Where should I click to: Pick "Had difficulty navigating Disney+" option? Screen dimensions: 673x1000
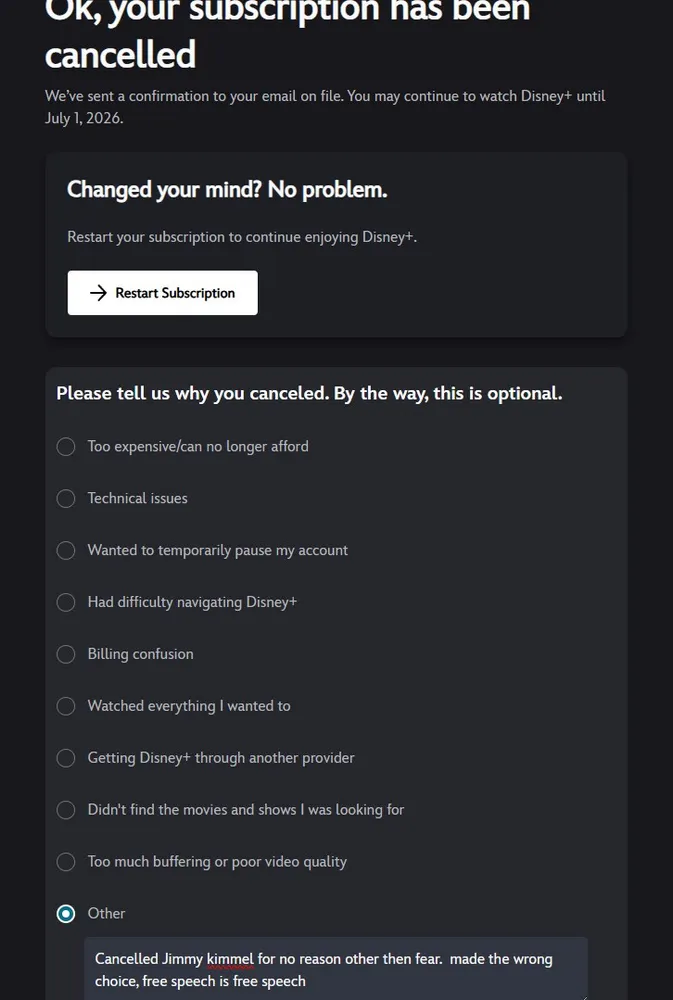(66, 602)
